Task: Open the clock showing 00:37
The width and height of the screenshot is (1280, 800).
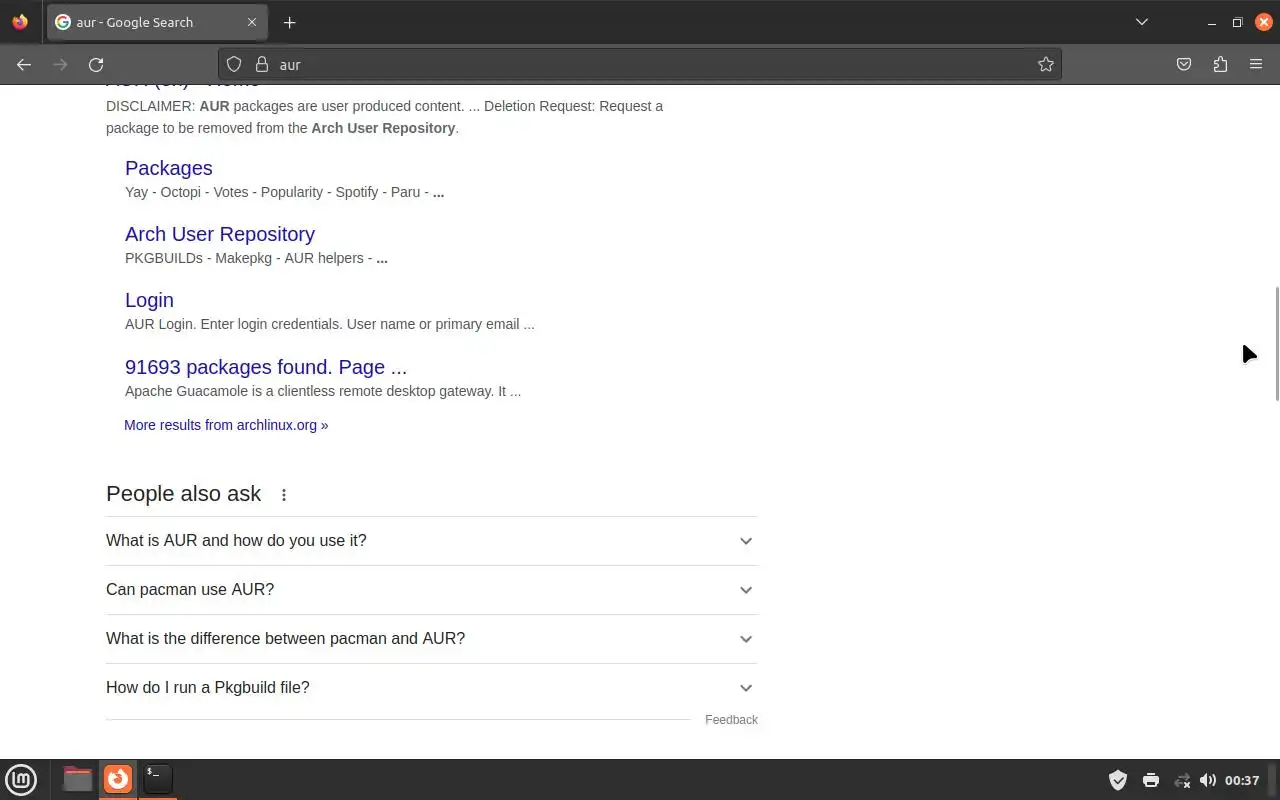Action: pos(1242,780)
